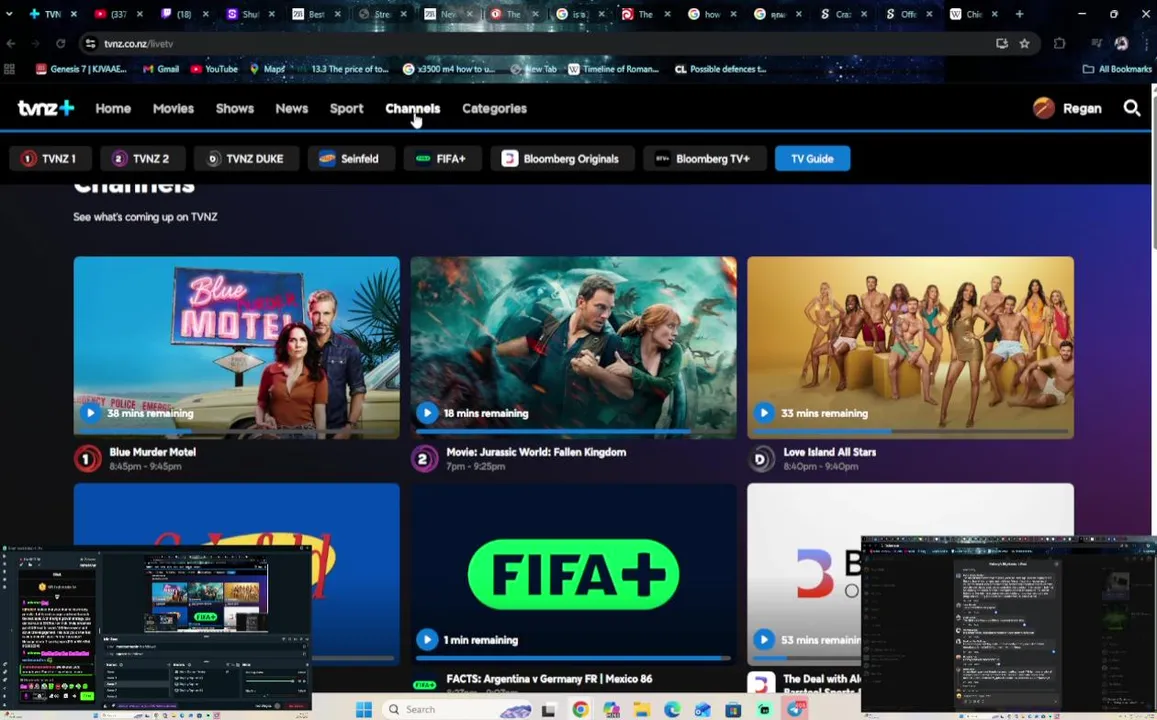
Task: Click FACTS: Argentina v Germany title text
Action: coord(549,679)
